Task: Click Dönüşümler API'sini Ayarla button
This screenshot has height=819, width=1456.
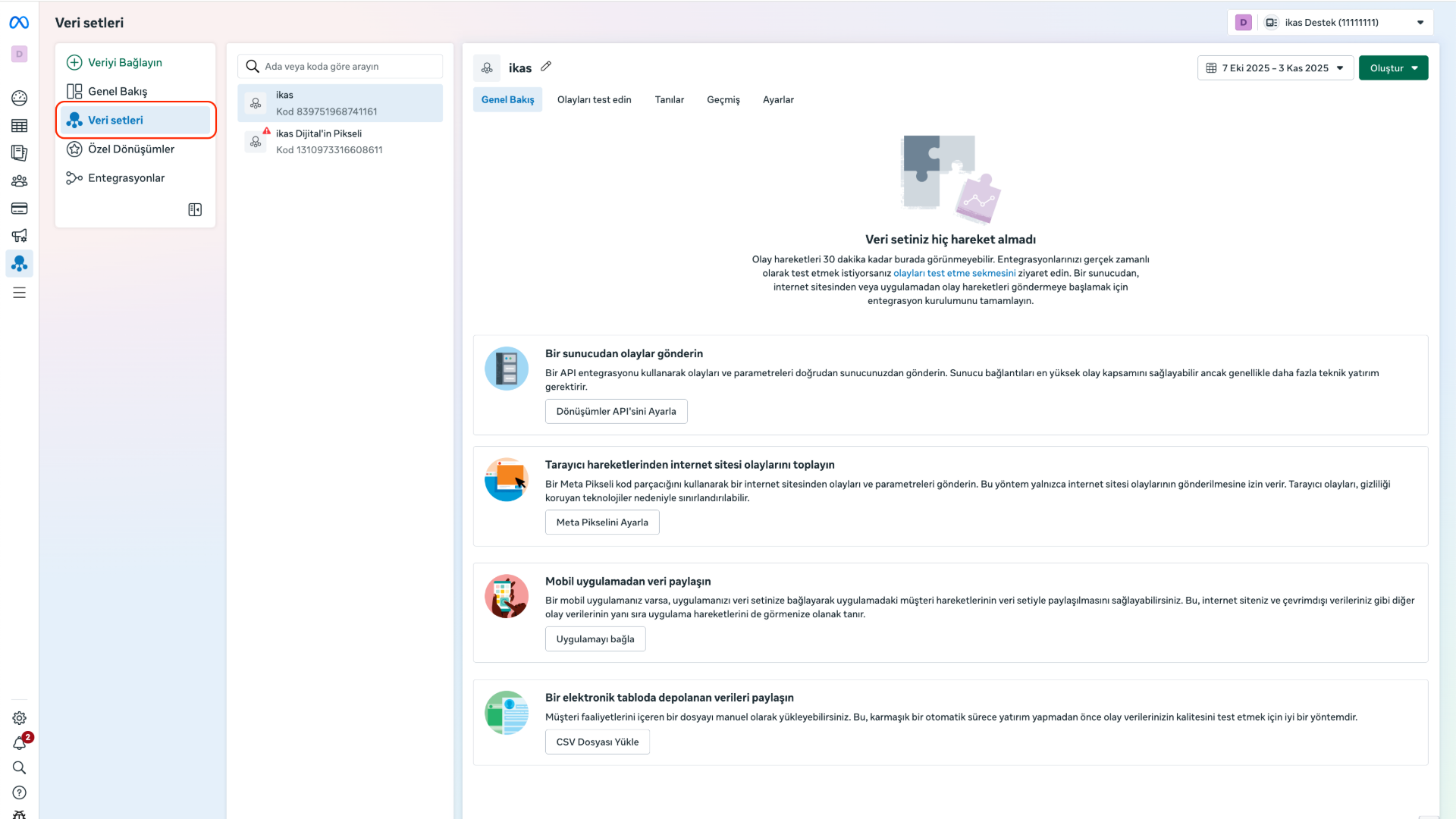Action: click(616, 412)
